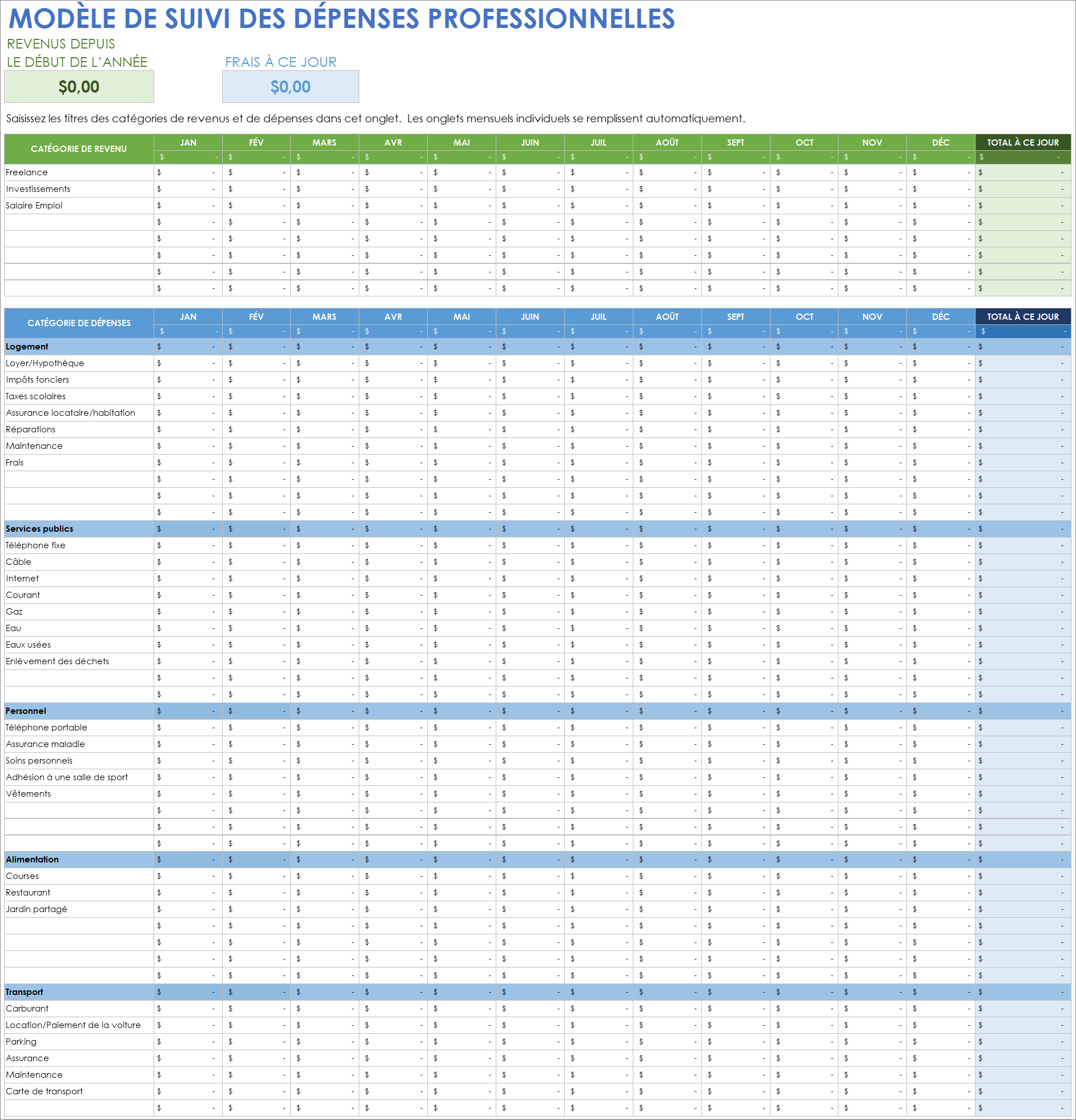Select the Courant row label

(23, 596)
